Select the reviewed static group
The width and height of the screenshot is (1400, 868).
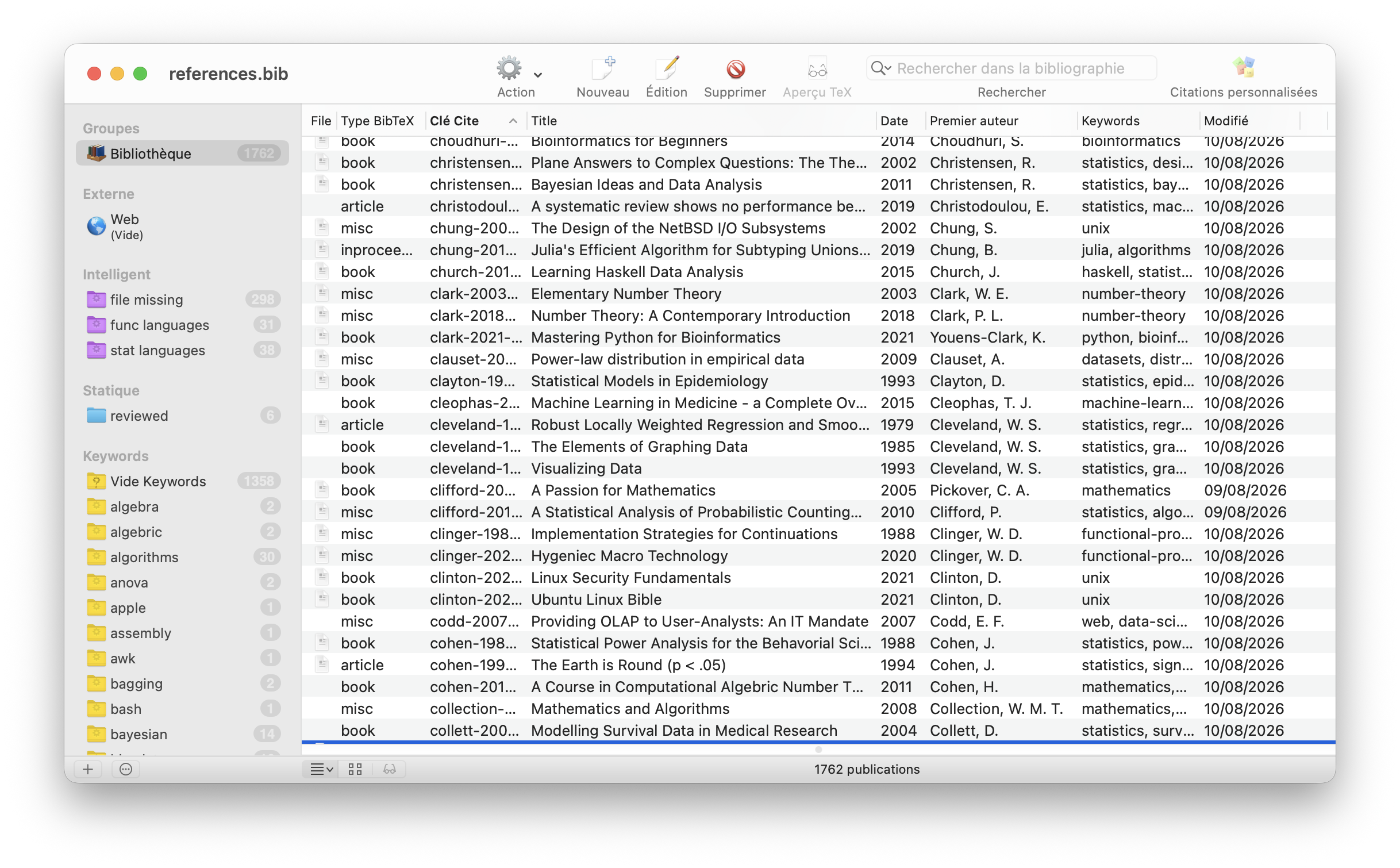click(x=182, y=416)
